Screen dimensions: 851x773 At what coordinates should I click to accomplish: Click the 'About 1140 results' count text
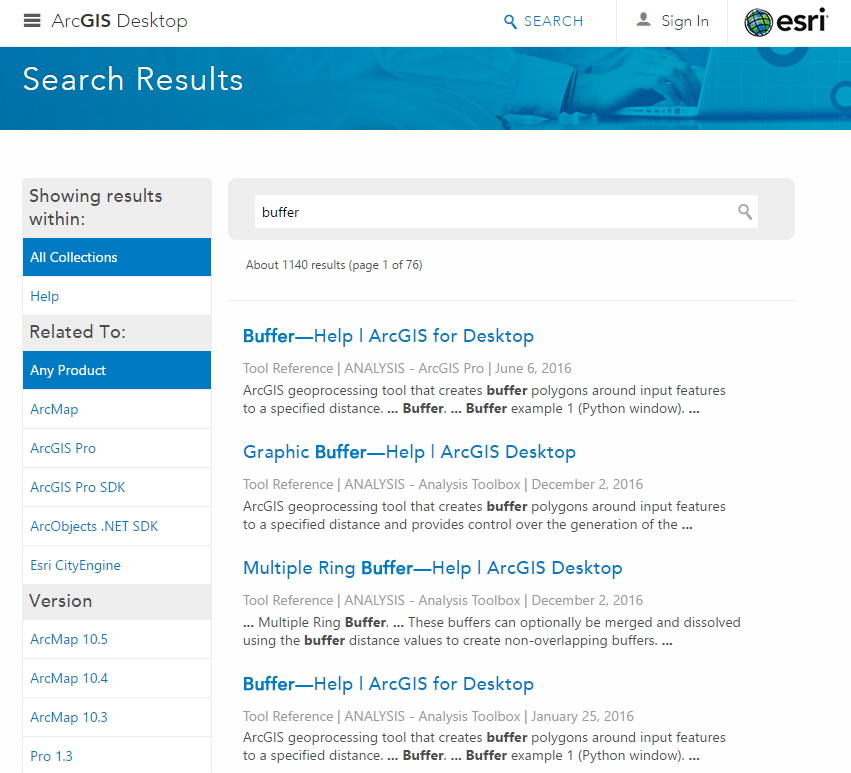coord(334,265)
